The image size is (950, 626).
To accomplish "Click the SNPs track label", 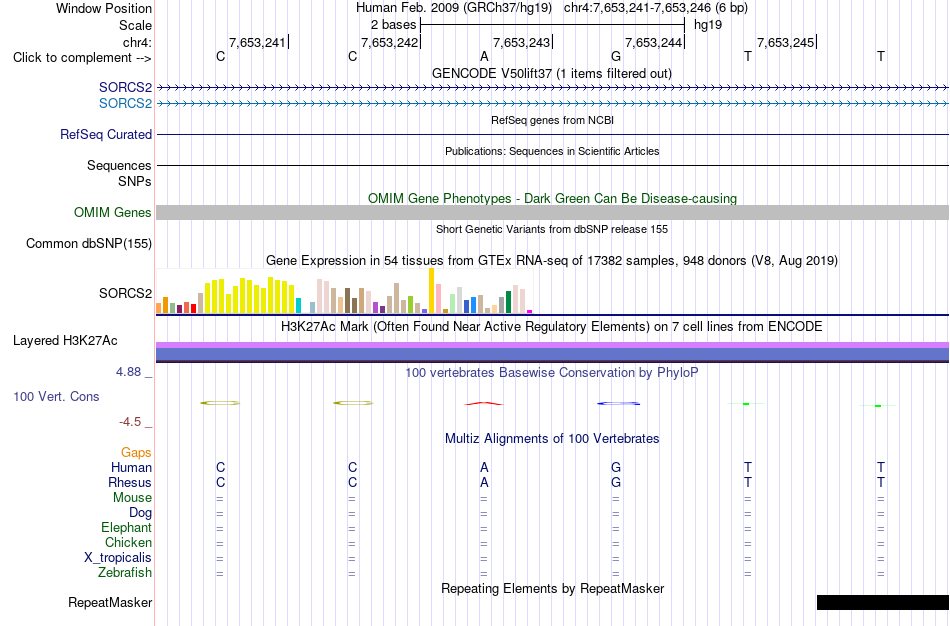I will tap(135, 181).
